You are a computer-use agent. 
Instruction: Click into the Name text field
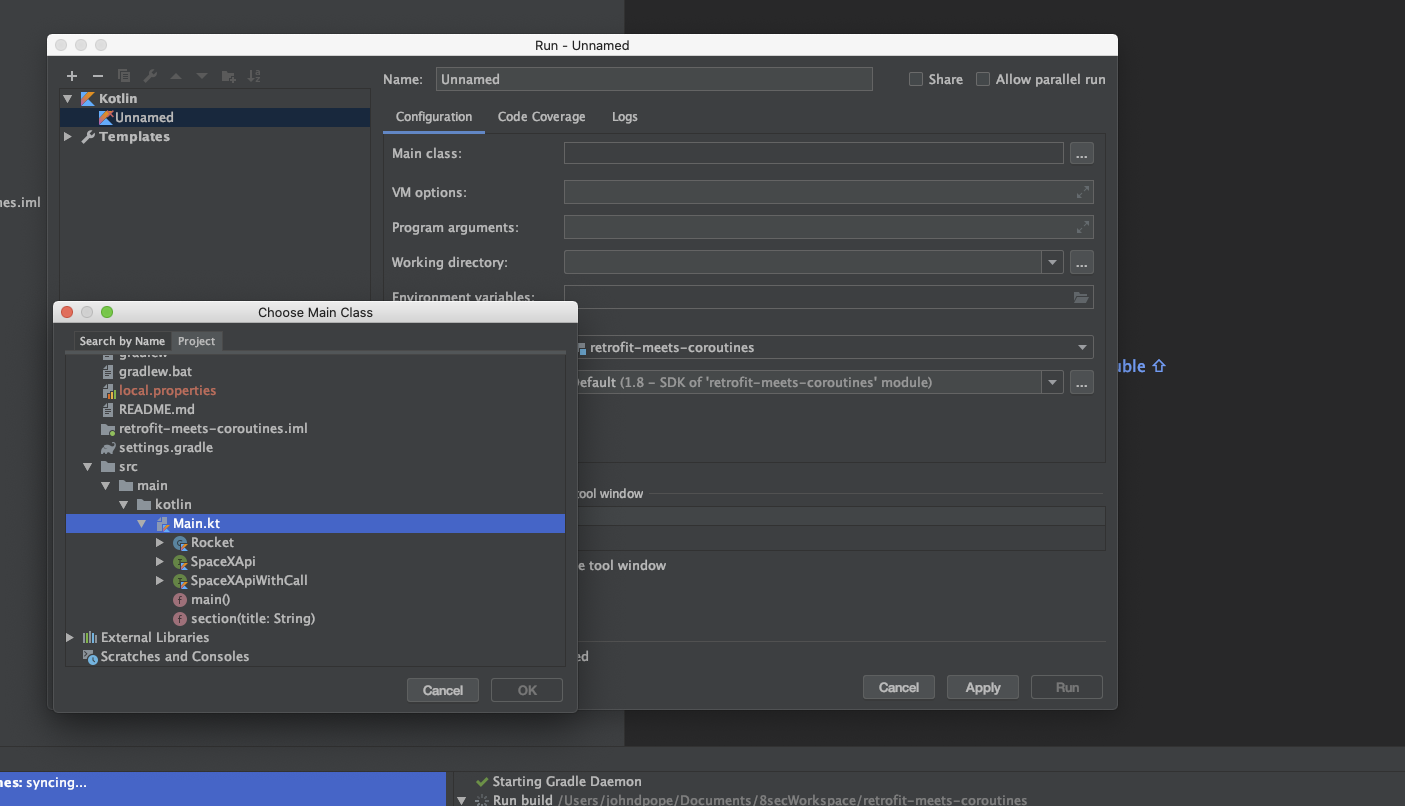coord(654,79)
